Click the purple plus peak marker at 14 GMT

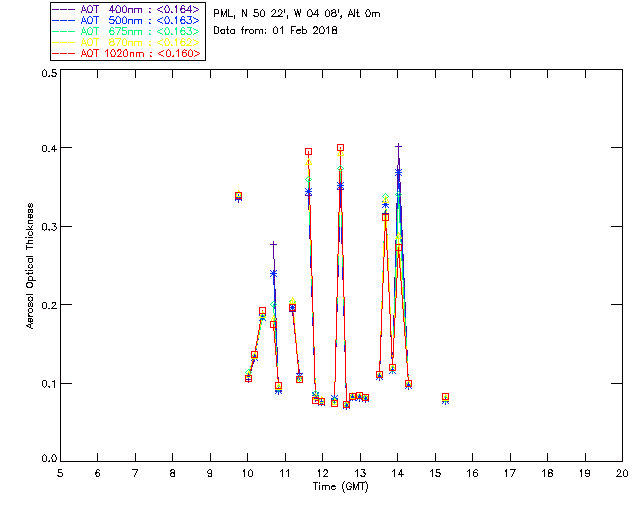click(x=398, y=147)
